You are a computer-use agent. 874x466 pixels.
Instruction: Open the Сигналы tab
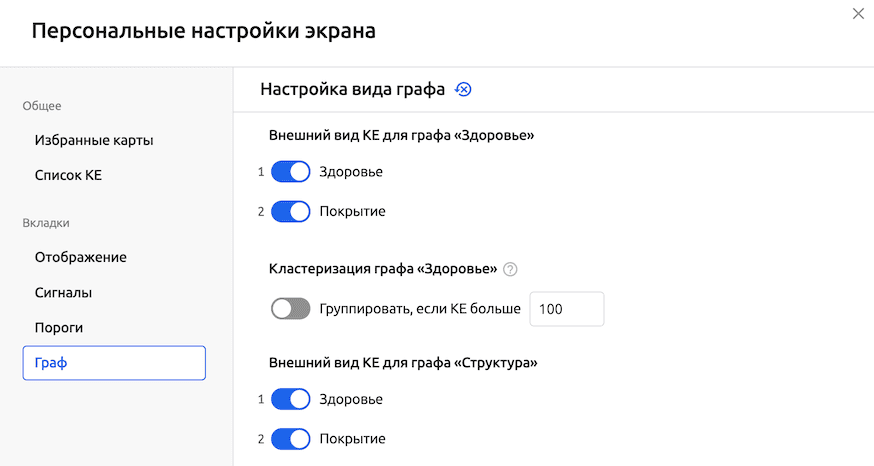(64, 293)
